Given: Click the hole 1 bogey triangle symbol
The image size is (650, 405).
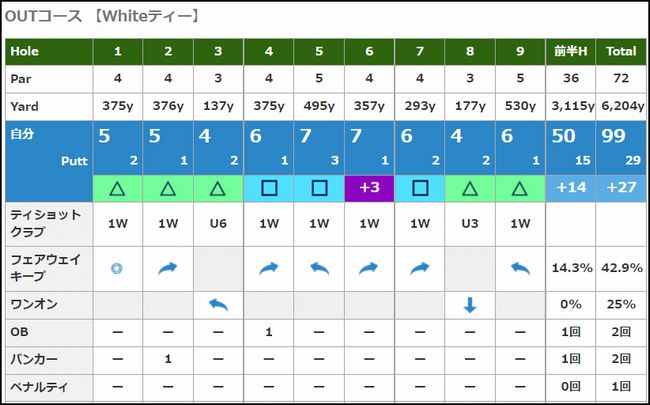Looking at the screenshot, I should pos(118,187).
